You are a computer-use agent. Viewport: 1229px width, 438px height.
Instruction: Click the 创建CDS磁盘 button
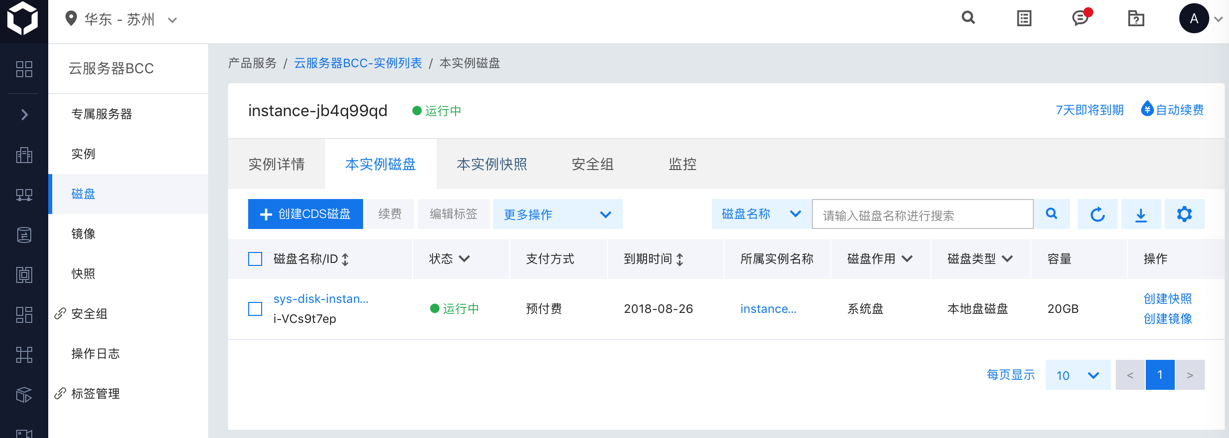click(305, 214)
